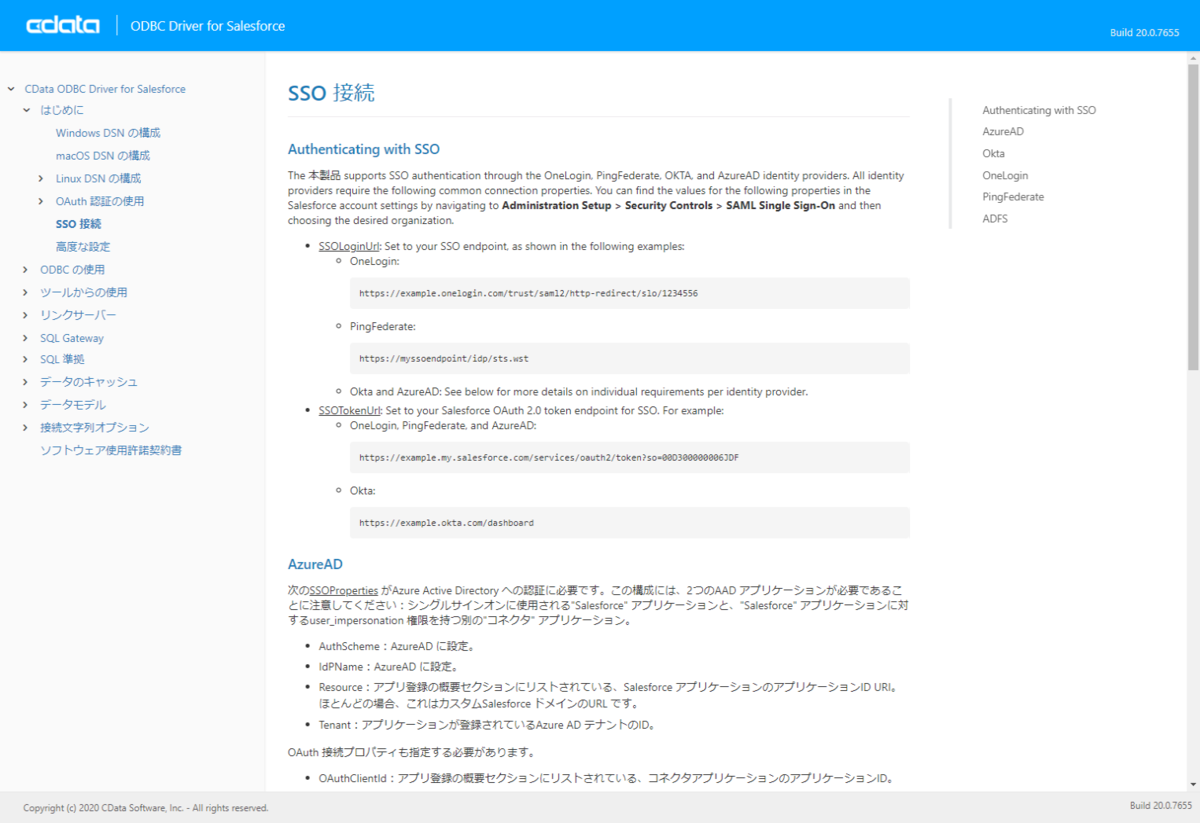
Task: Expand the ツールからの使用 chevron
Action: click(x=27, y=292)
